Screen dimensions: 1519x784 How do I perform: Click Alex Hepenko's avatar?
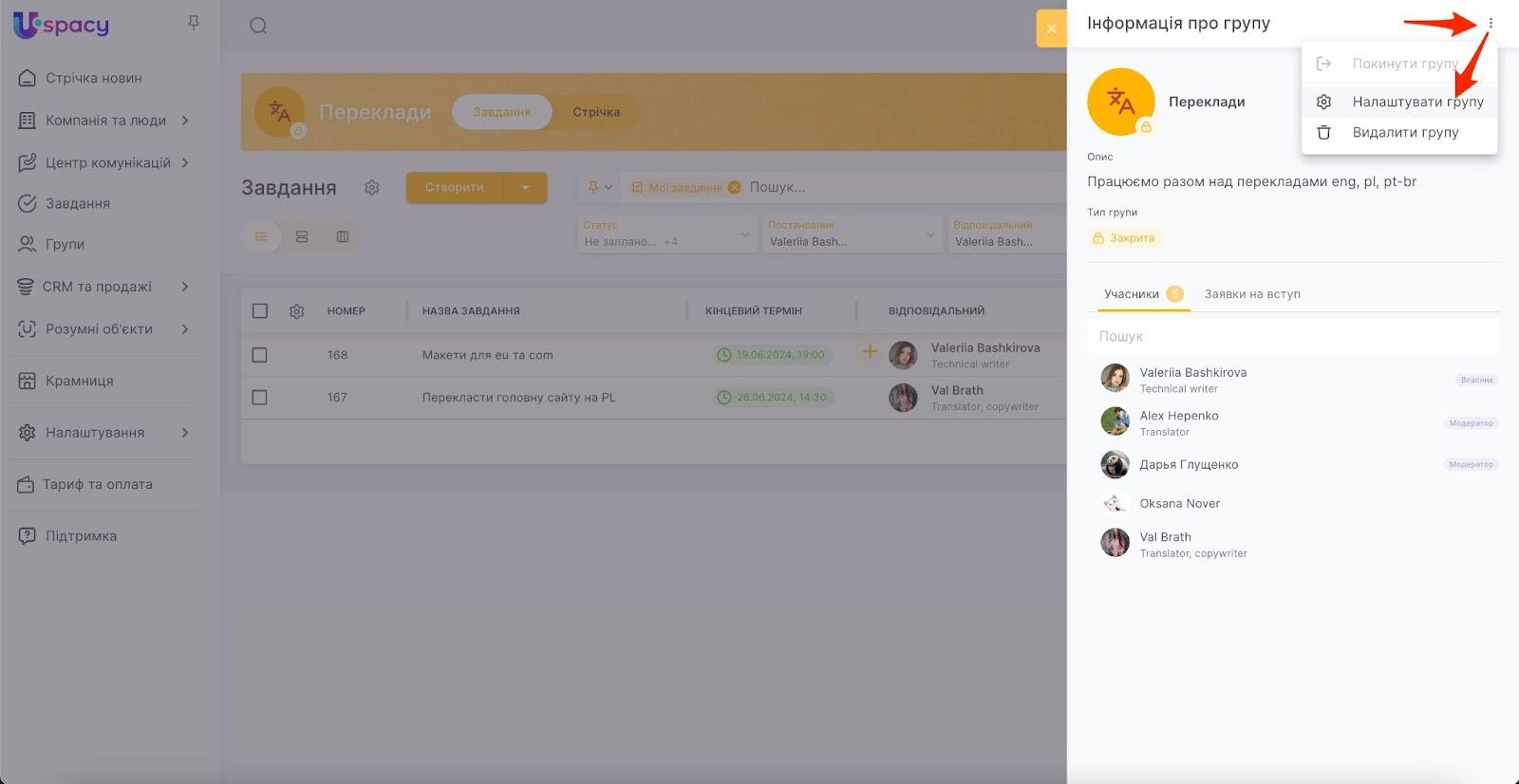[x=1115, y=420]
